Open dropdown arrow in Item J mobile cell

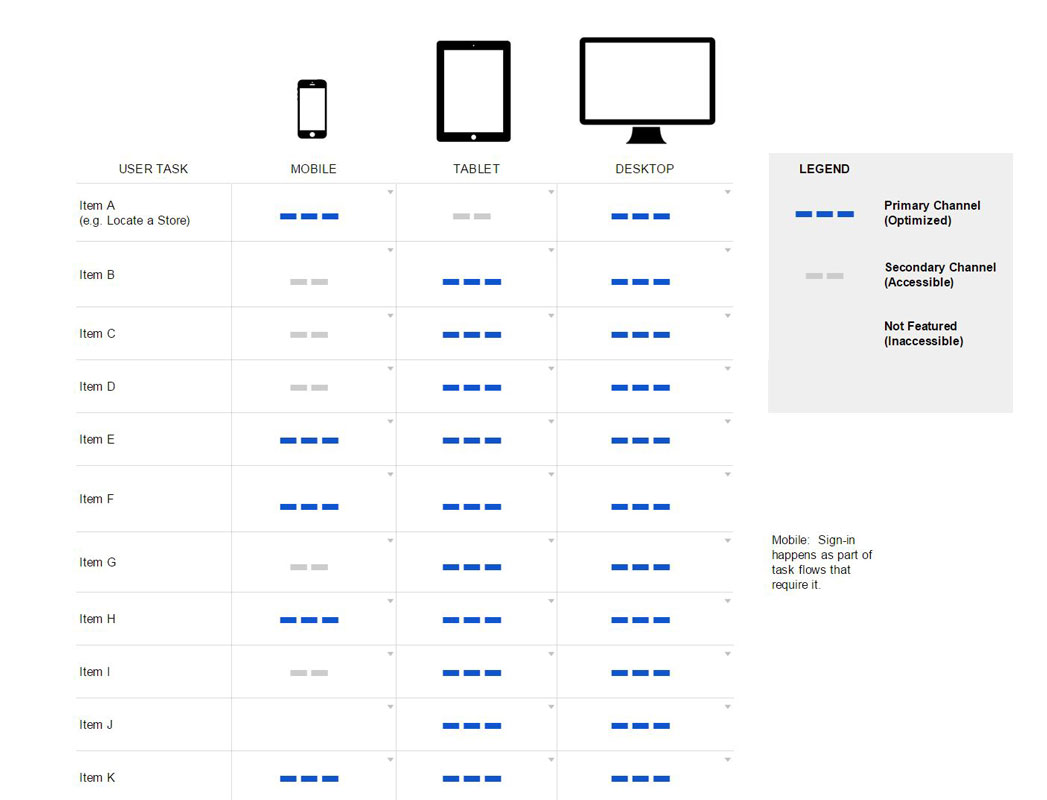(x=390, y=707)
